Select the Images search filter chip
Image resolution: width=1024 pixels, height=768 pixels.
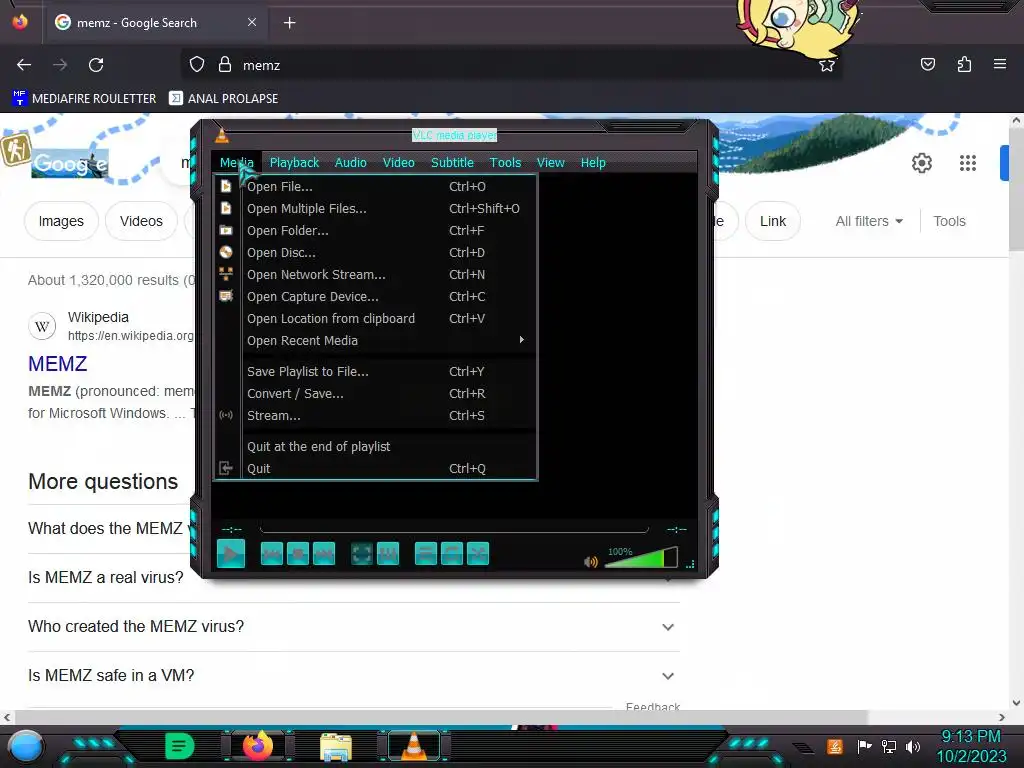61,221
